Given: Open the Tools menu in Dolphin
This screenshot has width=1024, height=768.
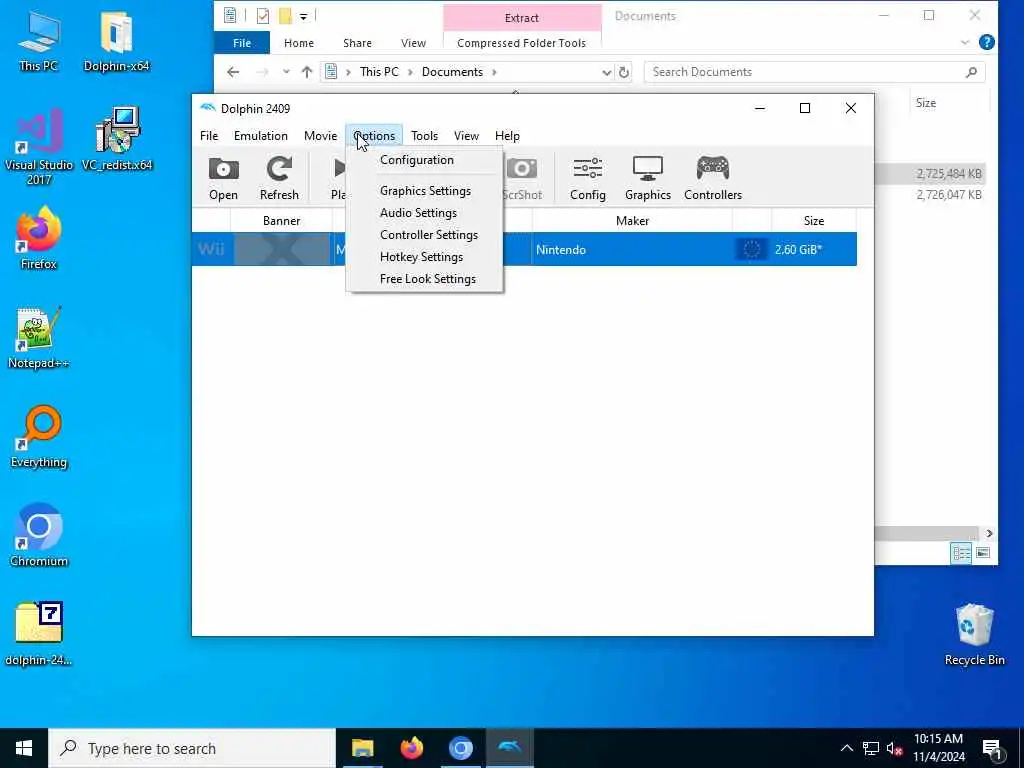Looking at the screenshot, I should click(x=424, y=136).
